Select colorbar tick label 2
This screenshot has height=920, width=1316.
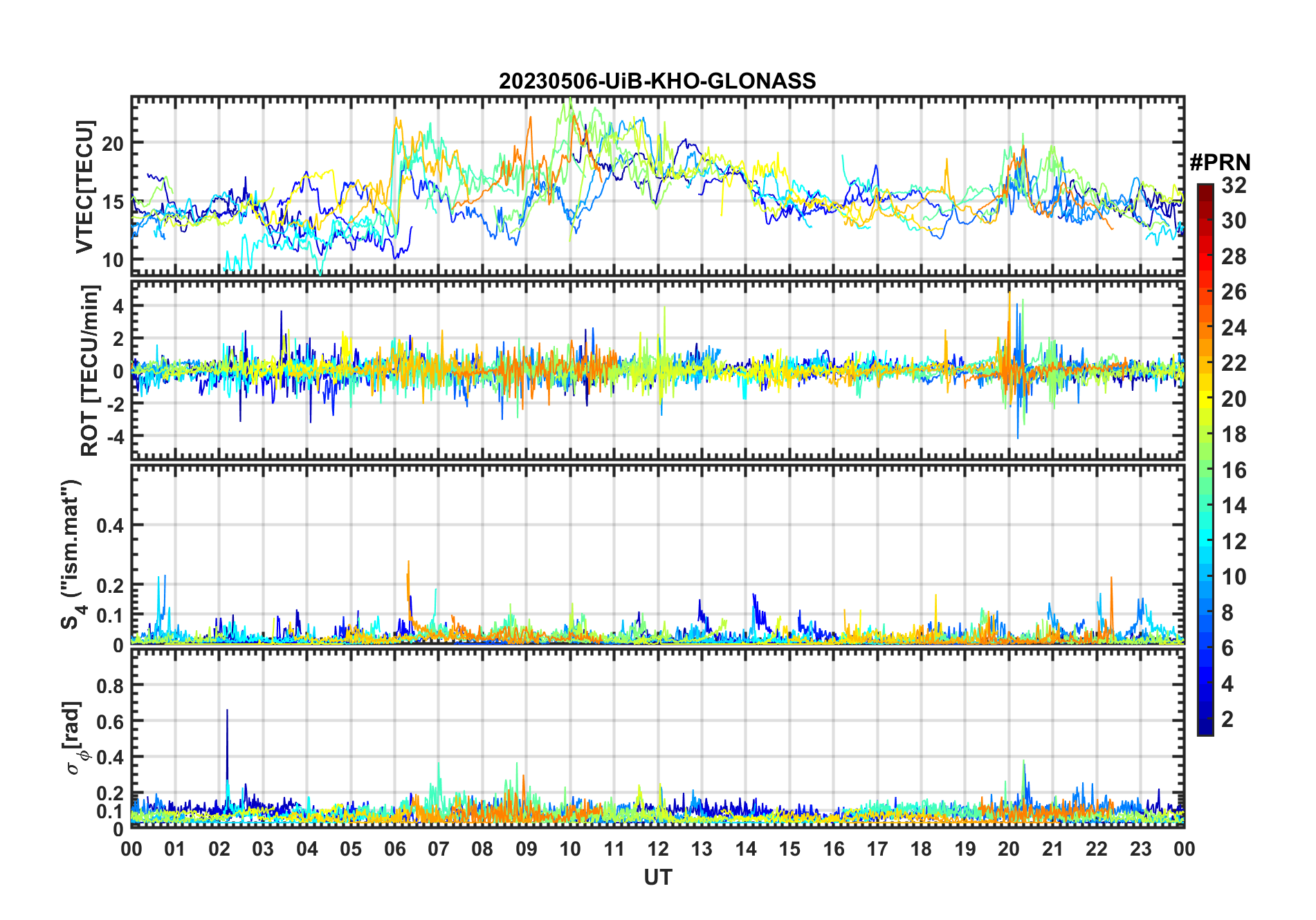(x=1228, y=719)
